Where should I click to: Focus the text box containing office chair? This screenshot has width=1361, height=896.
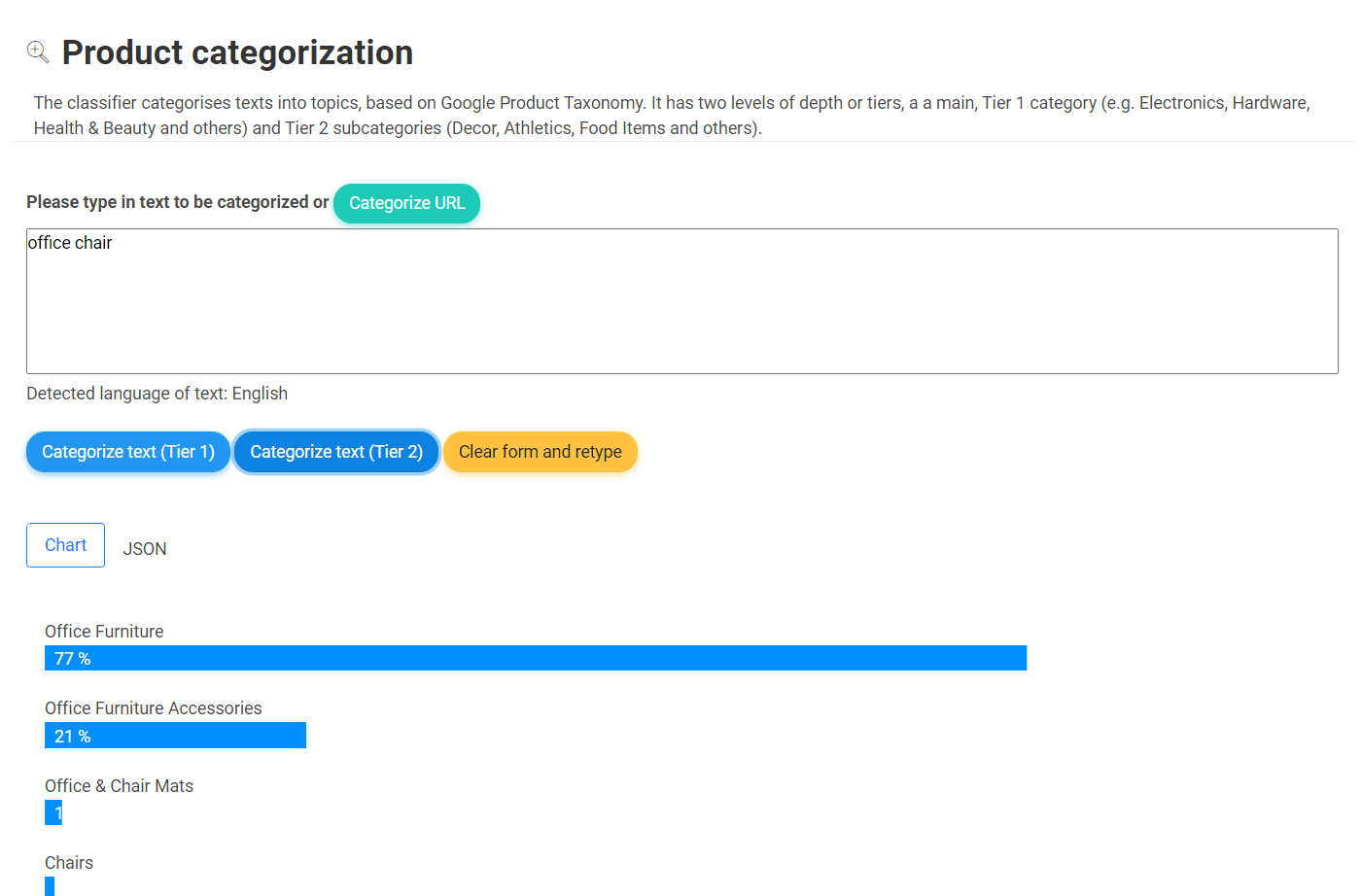(681, 301)
